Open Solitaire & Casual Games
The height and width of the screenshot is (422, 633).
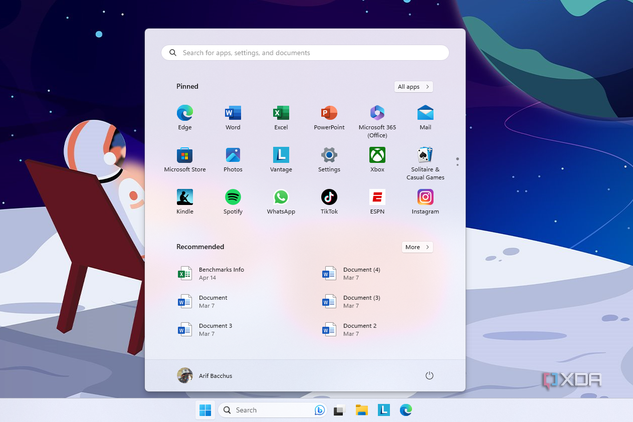(x=425, y=164)
